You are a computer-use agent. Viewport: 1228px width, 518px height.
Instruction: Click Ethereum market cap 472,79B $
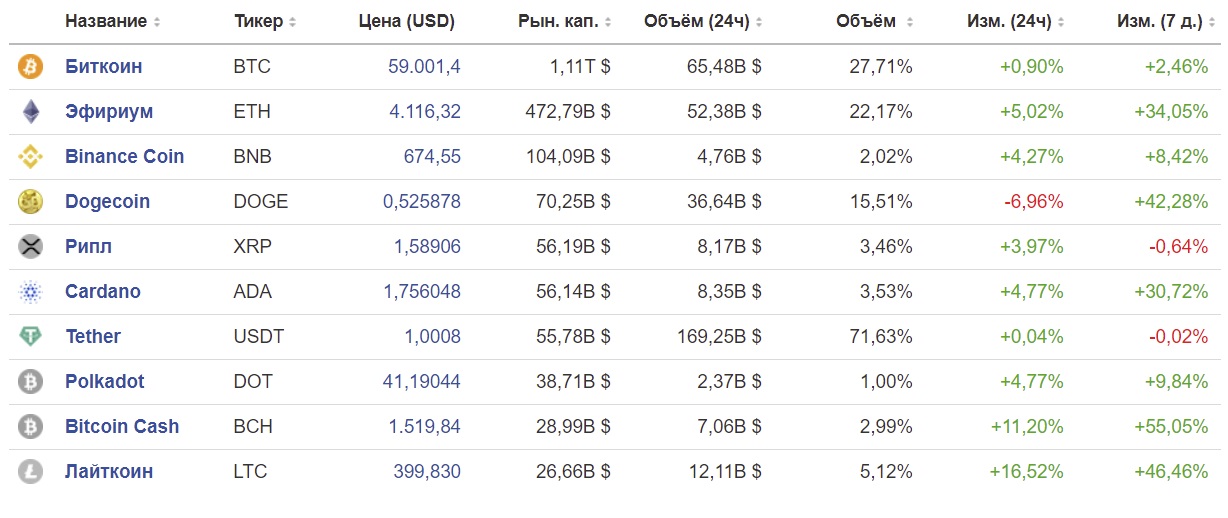click(568, 112)
